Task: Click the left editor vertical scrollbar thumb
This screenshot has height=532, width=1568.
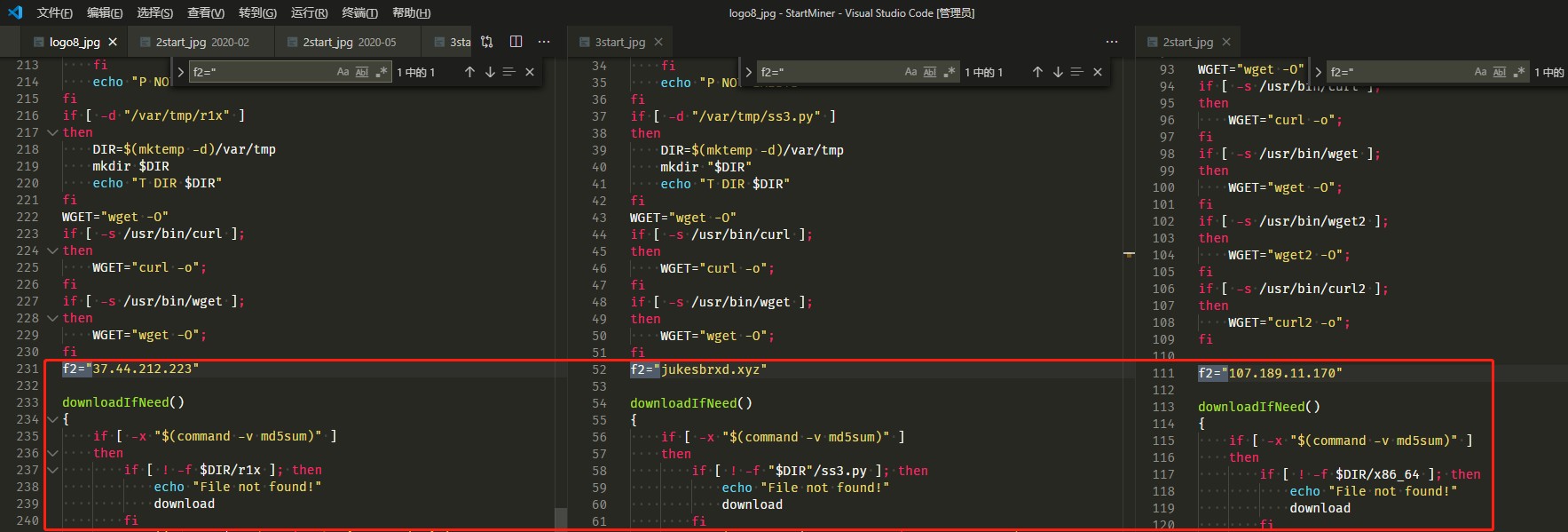Action: point(560,518)
